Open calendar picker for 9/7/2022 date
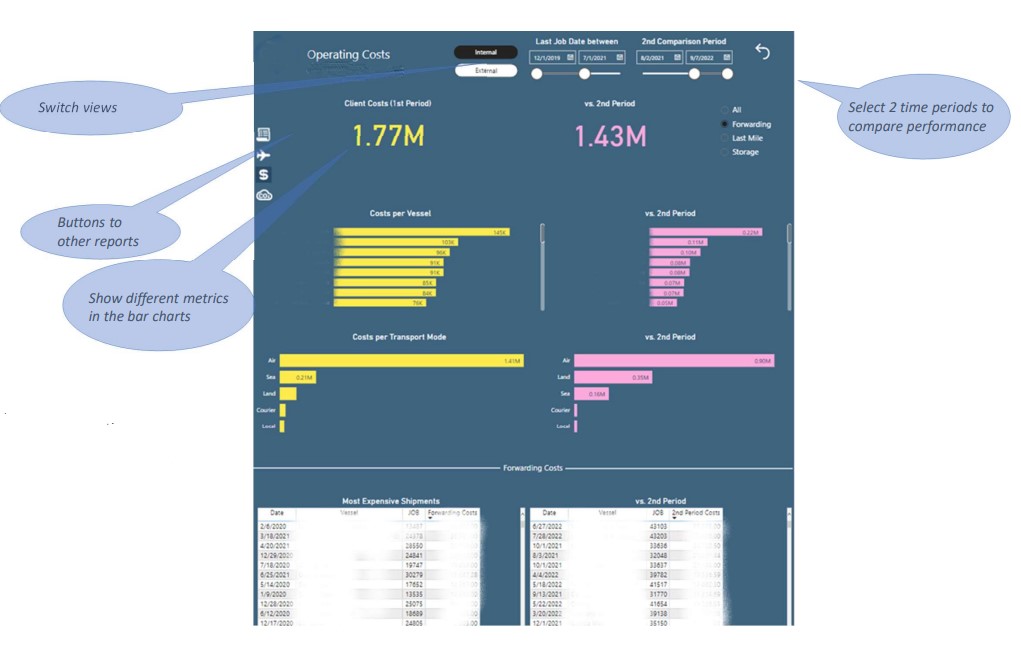The width and height of the screenshot is (1021, 649). (727, 58)
